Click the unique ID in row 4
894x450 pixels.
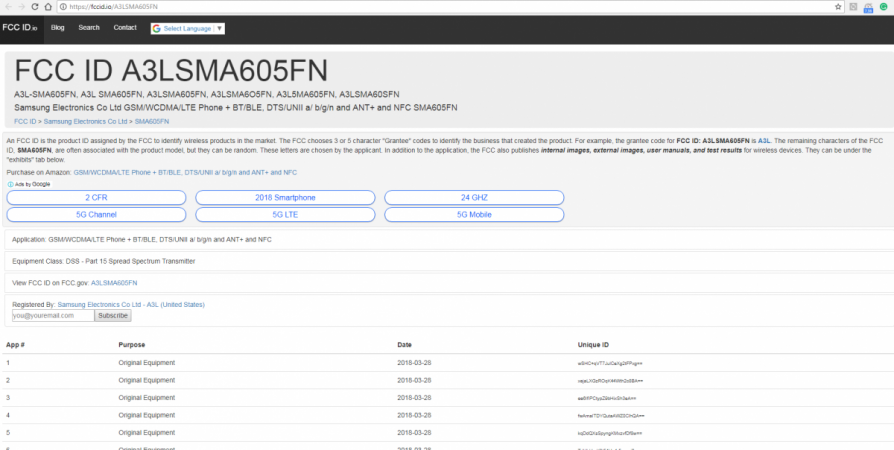pyautogui.click(x=611, y=416)
